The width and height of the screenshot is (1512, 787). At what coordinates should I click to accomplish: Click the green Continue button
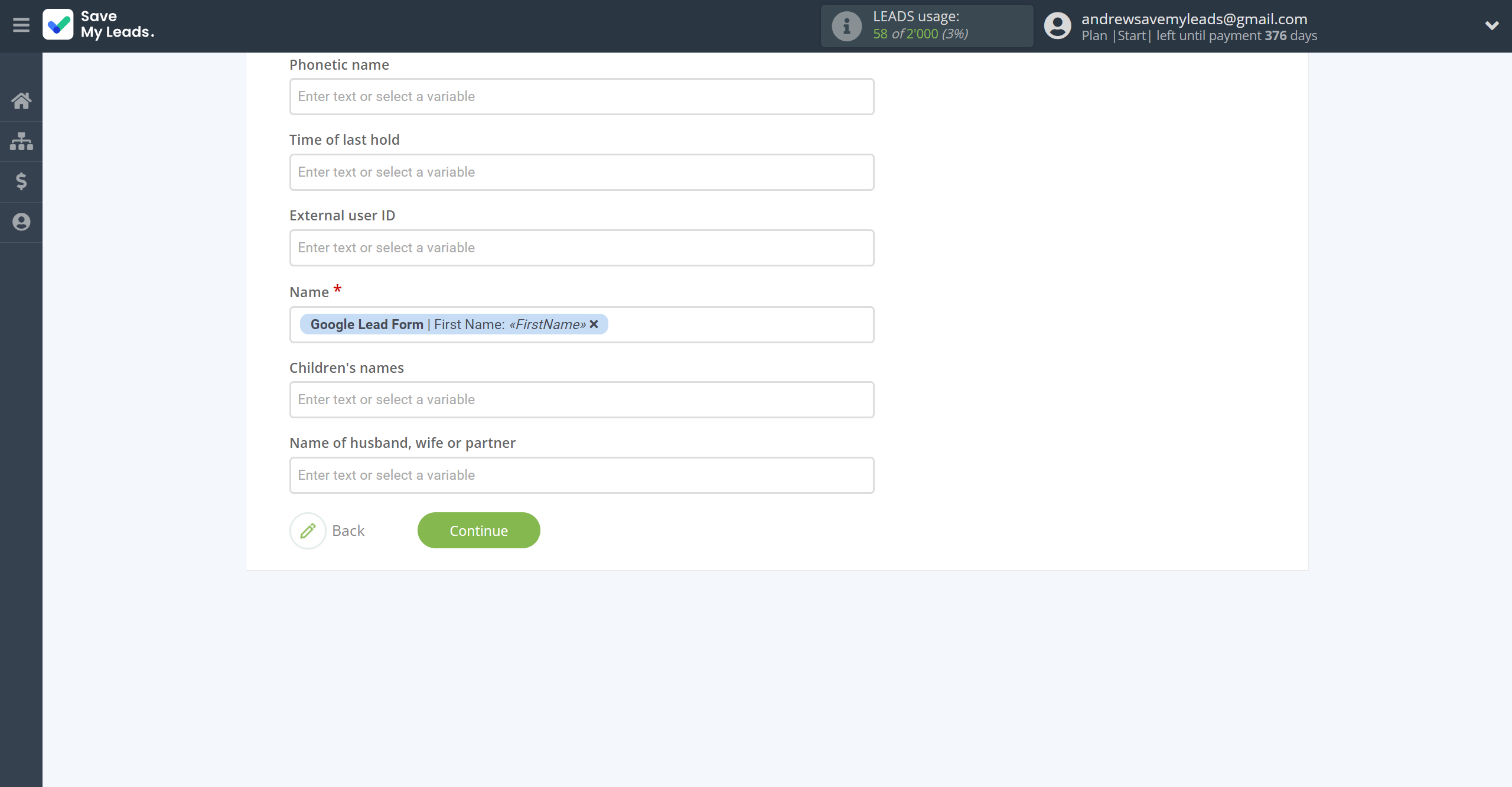click(479, 531)
